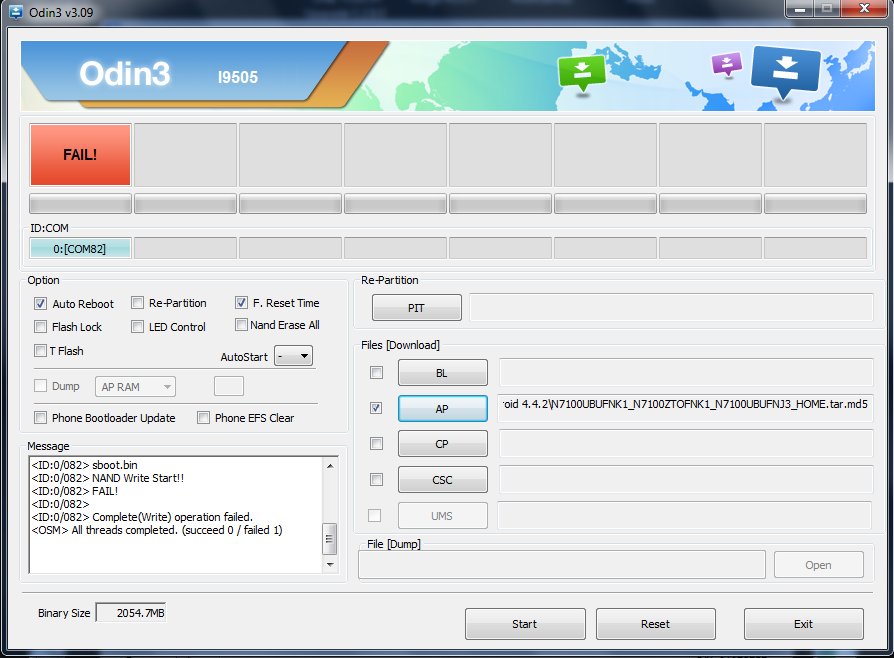Click the BL file button
Screen dimensions: 894x658
442,373
